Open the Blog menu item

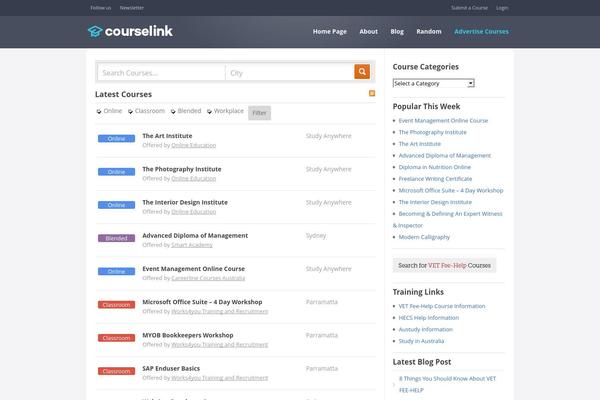pyautogui.click(x=397, y=32)
